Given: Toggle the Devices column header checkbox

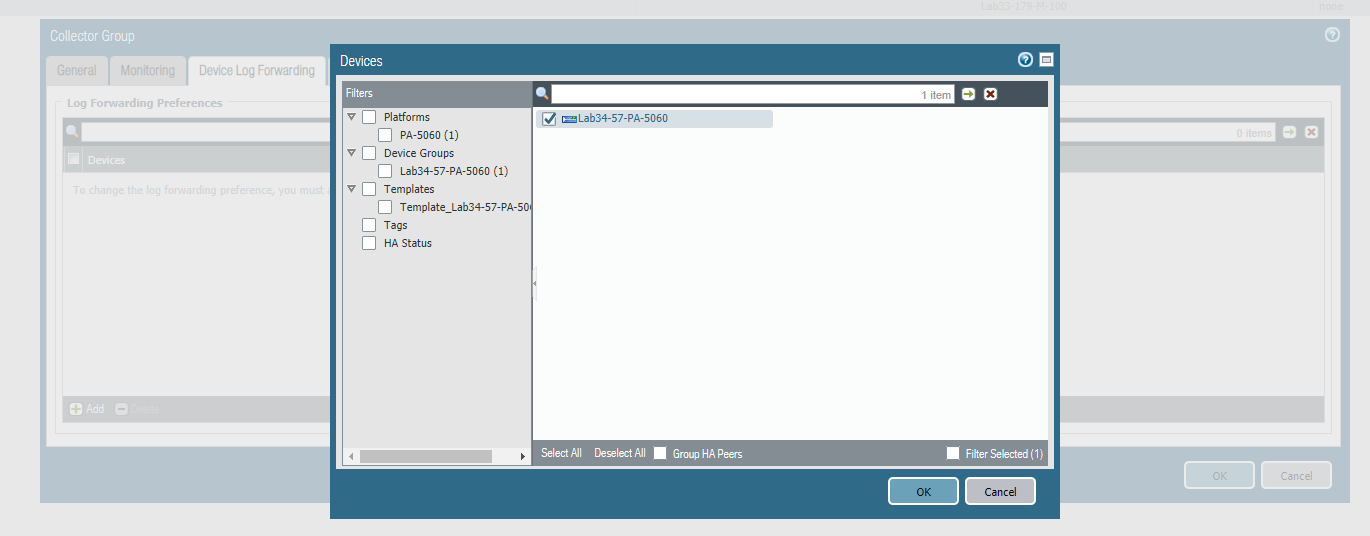Looking at the screenshot, I should pyautogui.click(x=74, y=159).
